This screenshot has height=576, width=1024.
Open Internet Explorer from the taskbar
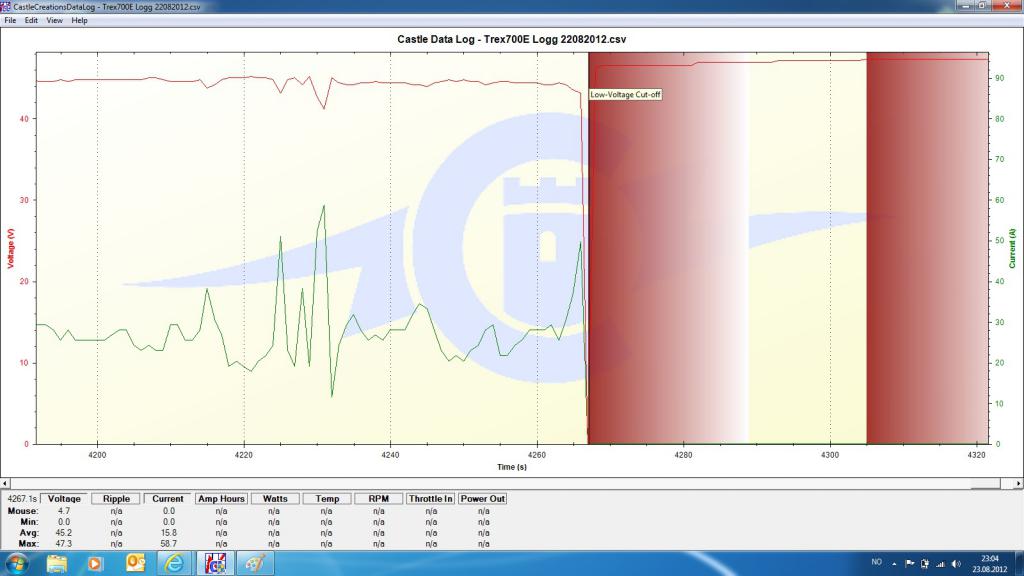175,563
